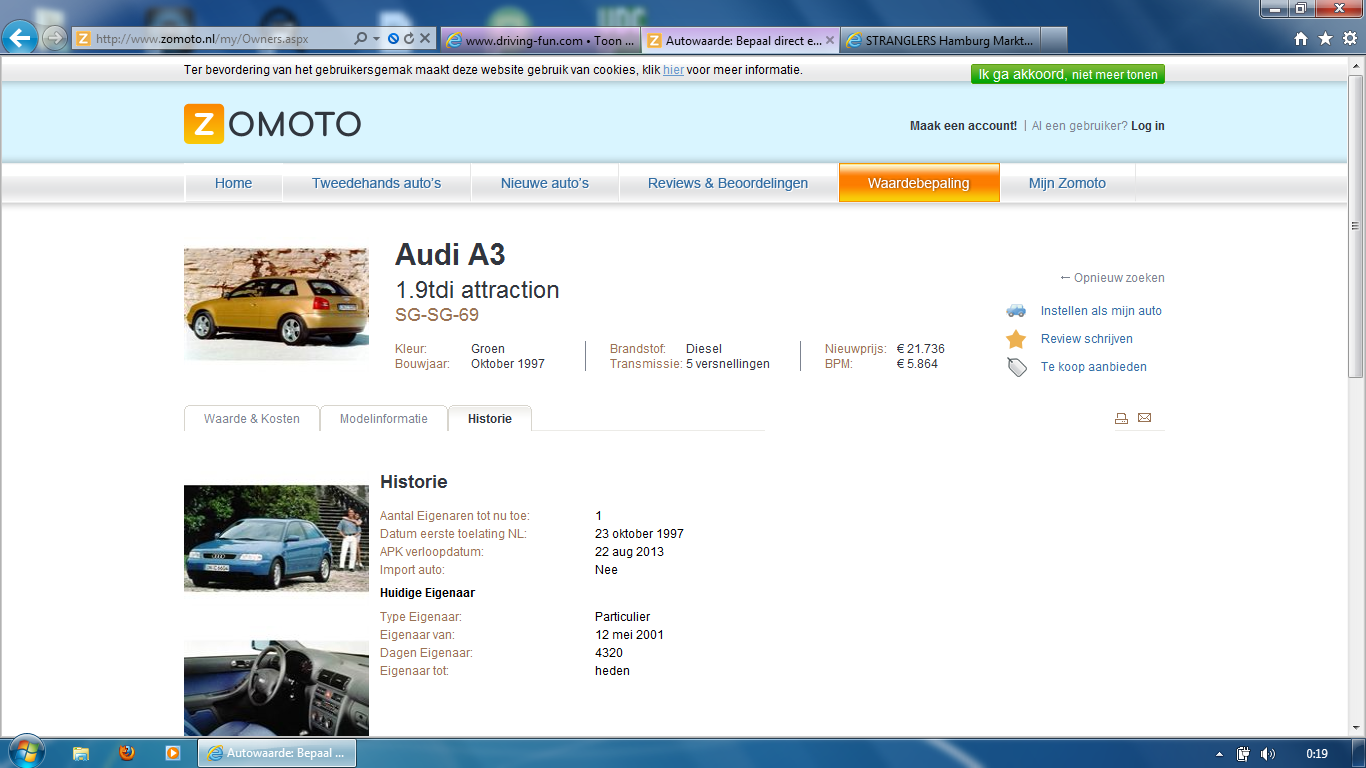Image resolution: width=1366 pixels, height=768 pixels.
Task: Click the 'Dagen Eigenaar' value 4320
Action: (x=609, y=653)
